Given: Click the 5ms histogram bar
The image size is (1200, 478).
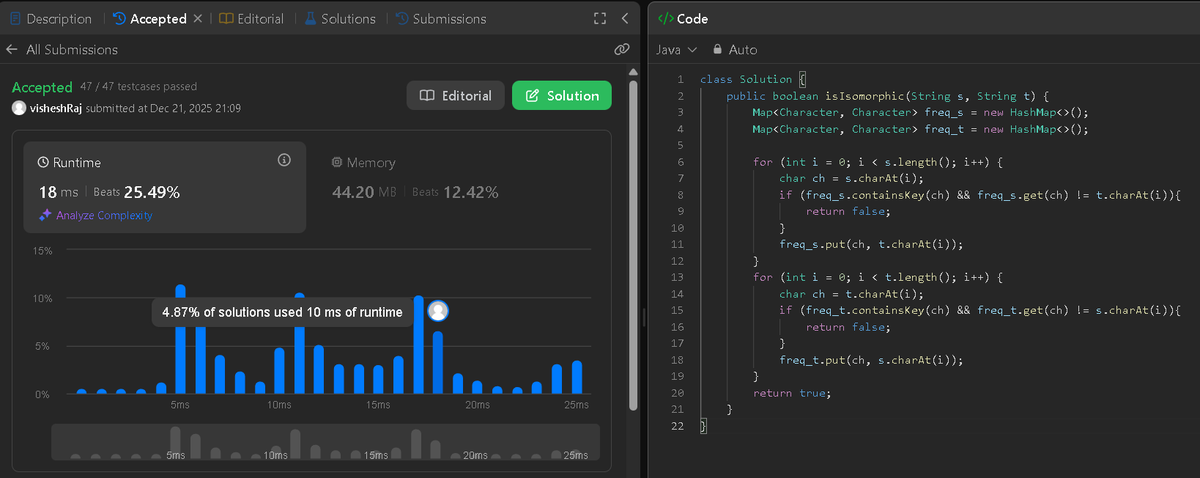Looking at the screenshot, I should click(x=180, y=339).
